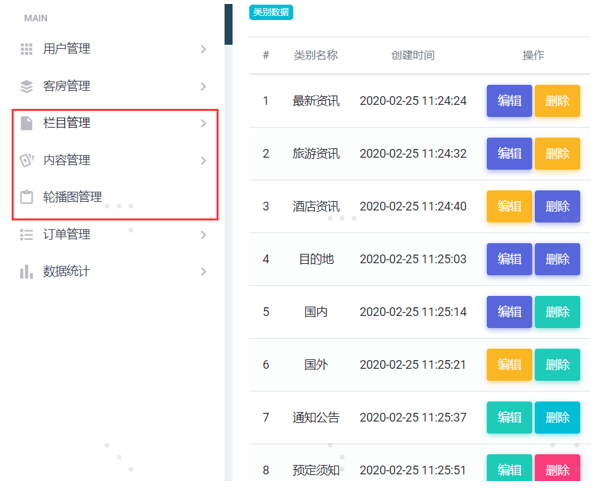
Task: Click the grid icon beside 用户管理
Action: (26, 49)
